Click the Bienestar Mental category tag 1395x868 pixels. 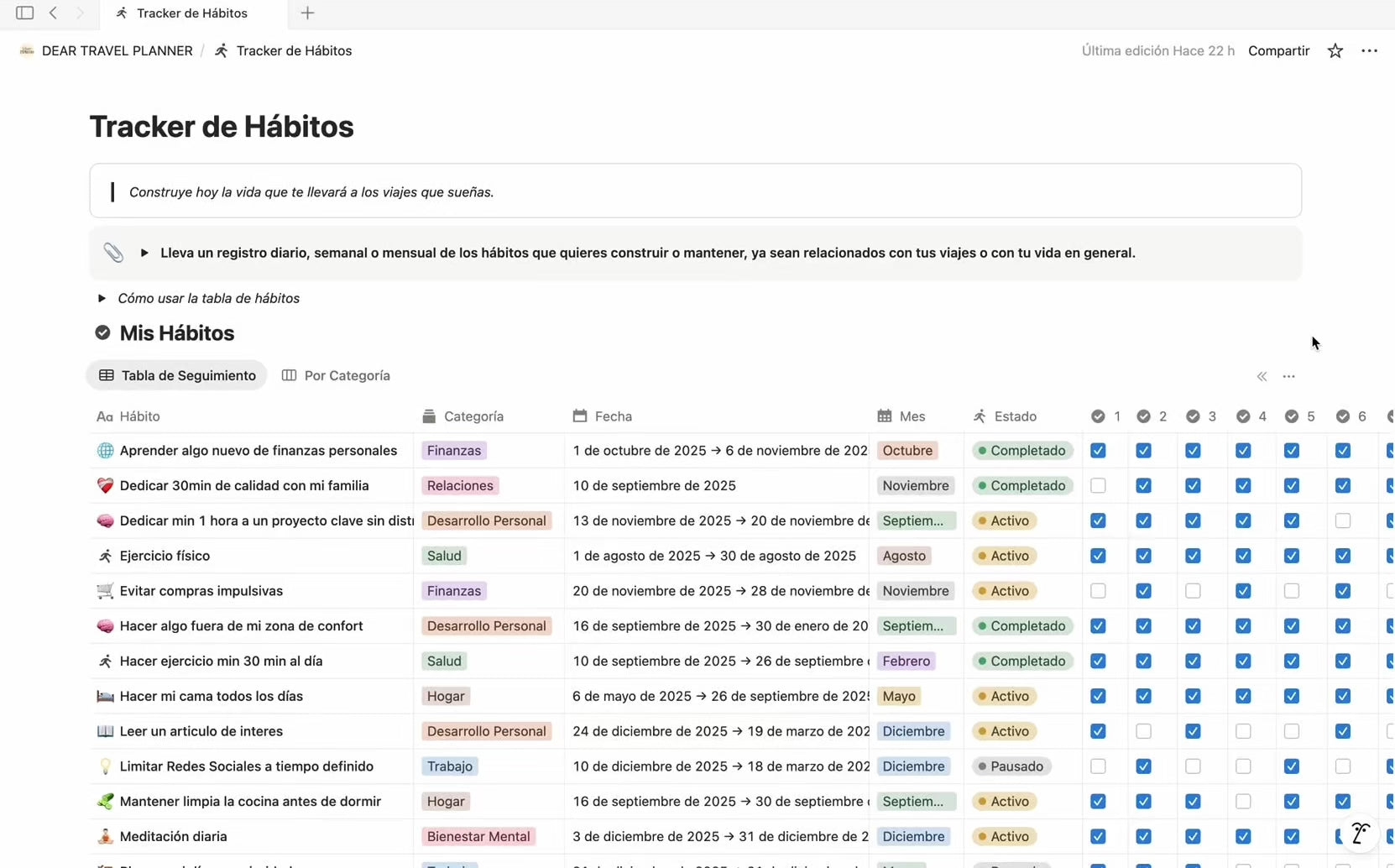point(478,836)
